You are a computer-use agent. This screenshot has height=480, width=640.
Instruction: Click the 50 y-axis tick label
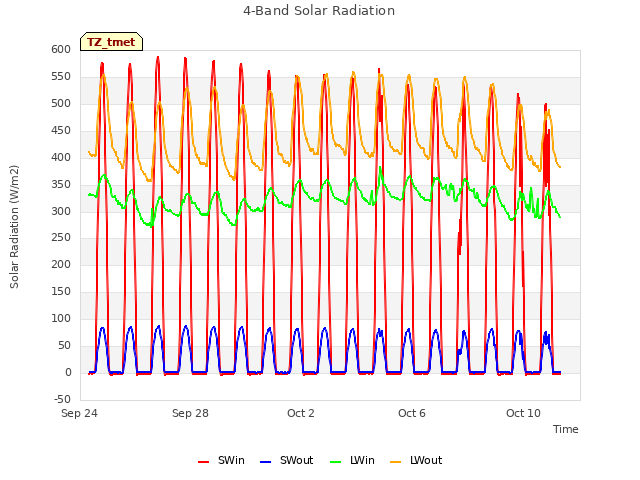[x=64, y=345]
